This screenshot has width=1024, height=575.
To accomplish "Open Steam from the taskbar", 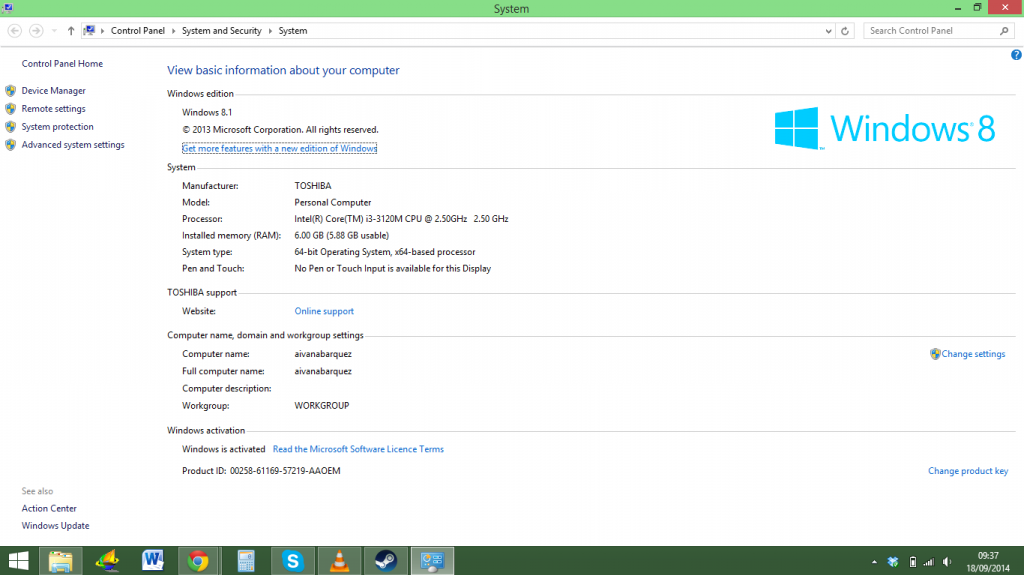I will click(386, 561).
